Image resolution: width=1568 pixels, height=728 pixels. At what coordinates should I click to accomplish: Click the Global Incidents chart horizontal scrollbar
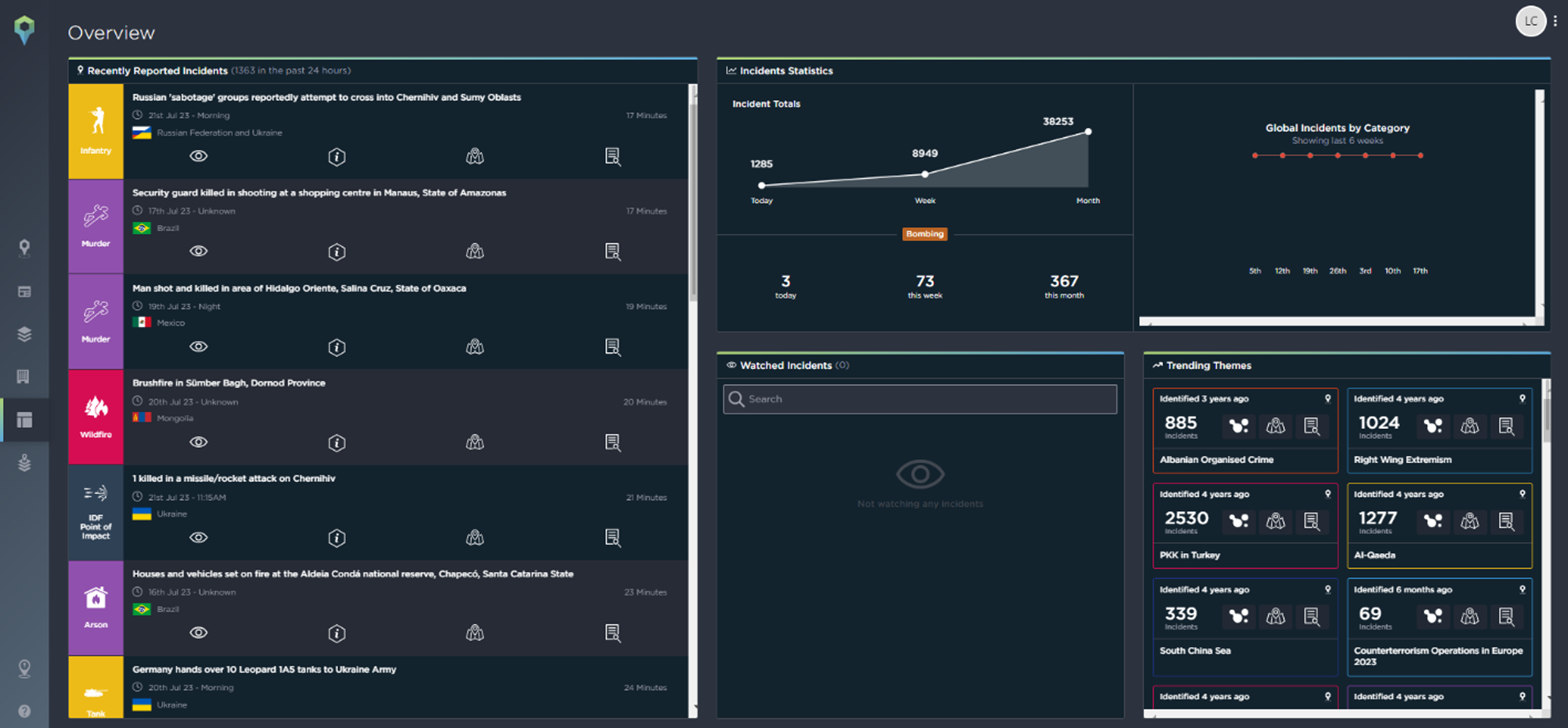click(1337, 320)
